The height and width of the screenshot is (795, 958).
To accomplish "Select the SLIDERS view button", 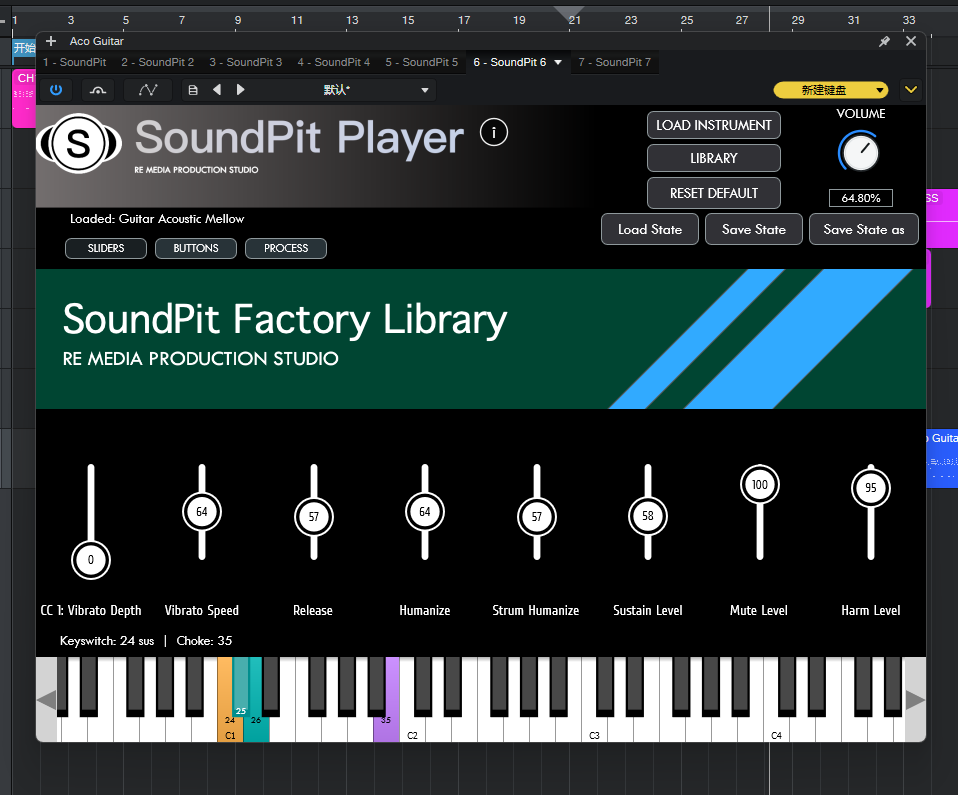I will pos(106,248).
